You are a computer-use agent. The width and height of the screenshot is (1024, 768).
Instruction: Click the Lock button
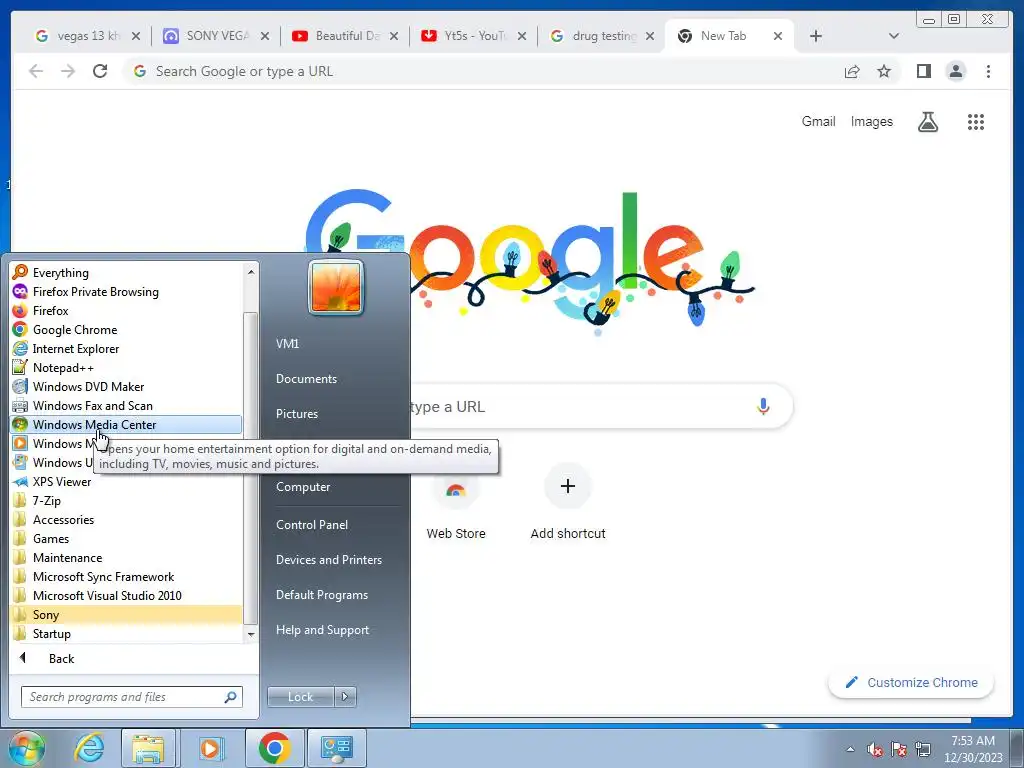point(300,697)
